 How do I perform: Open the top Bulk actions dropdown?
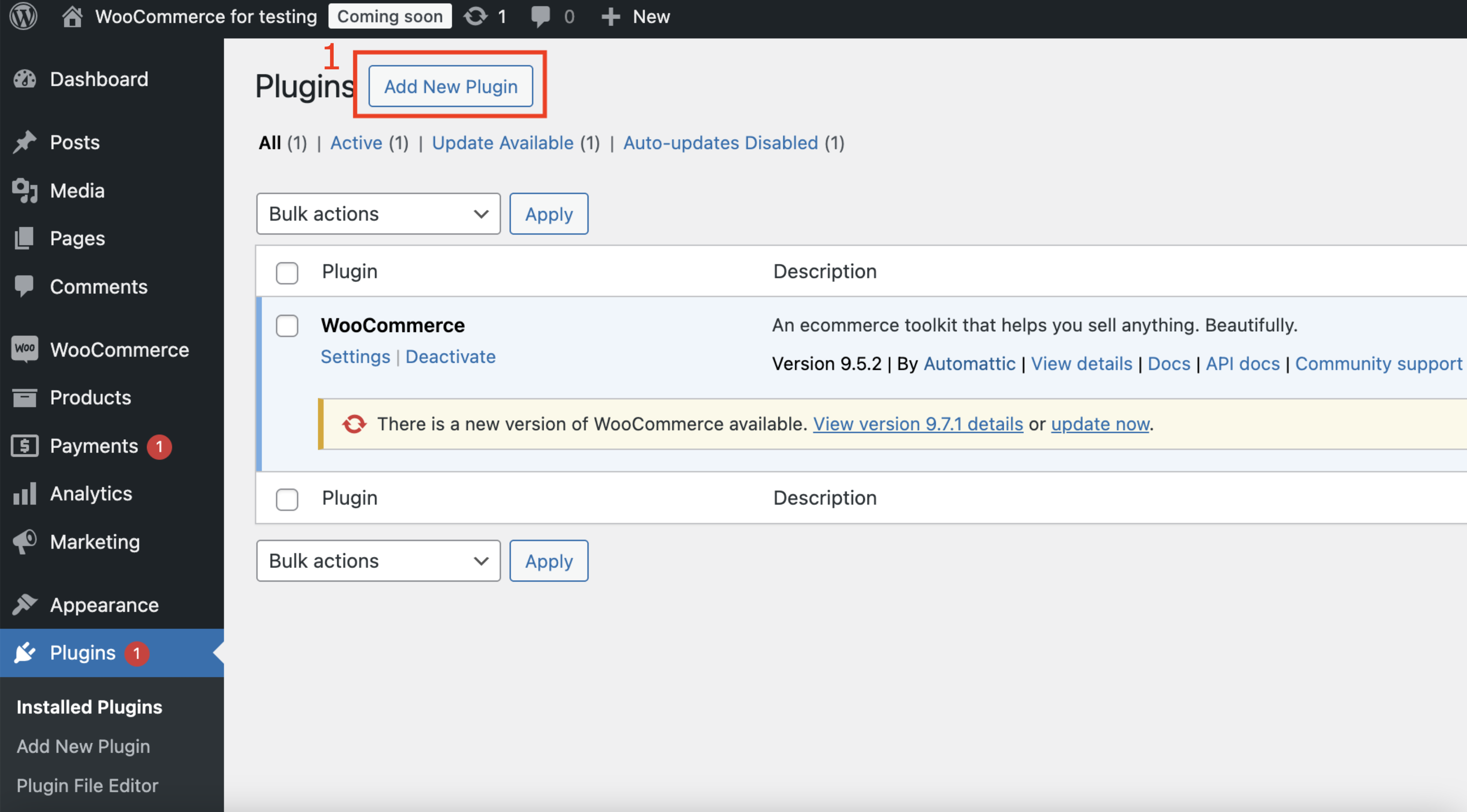tap(378, 214)
